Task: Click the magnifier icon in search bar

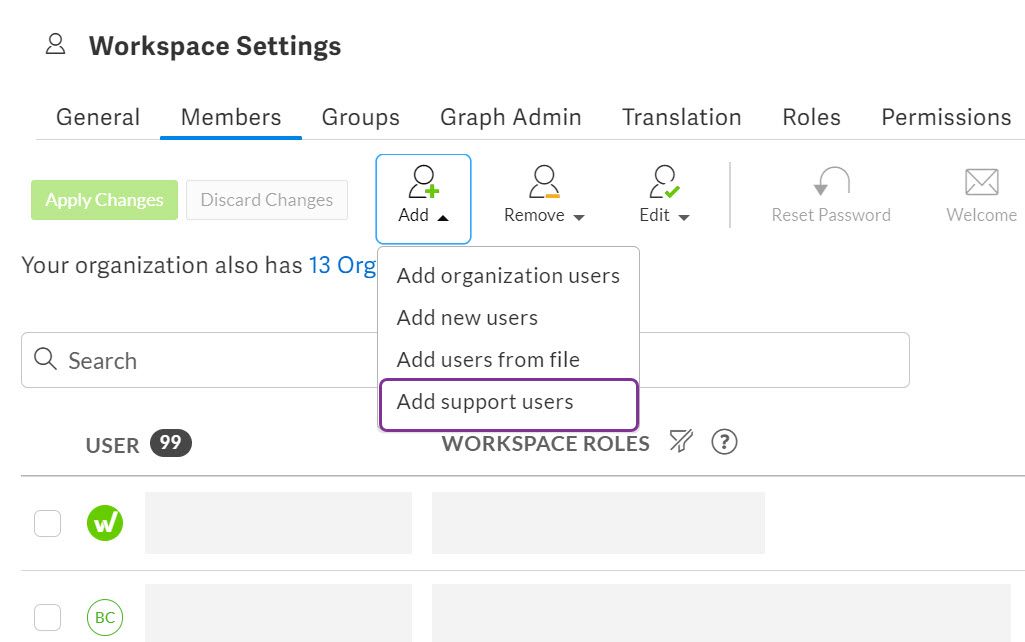Action: [45, 359]
